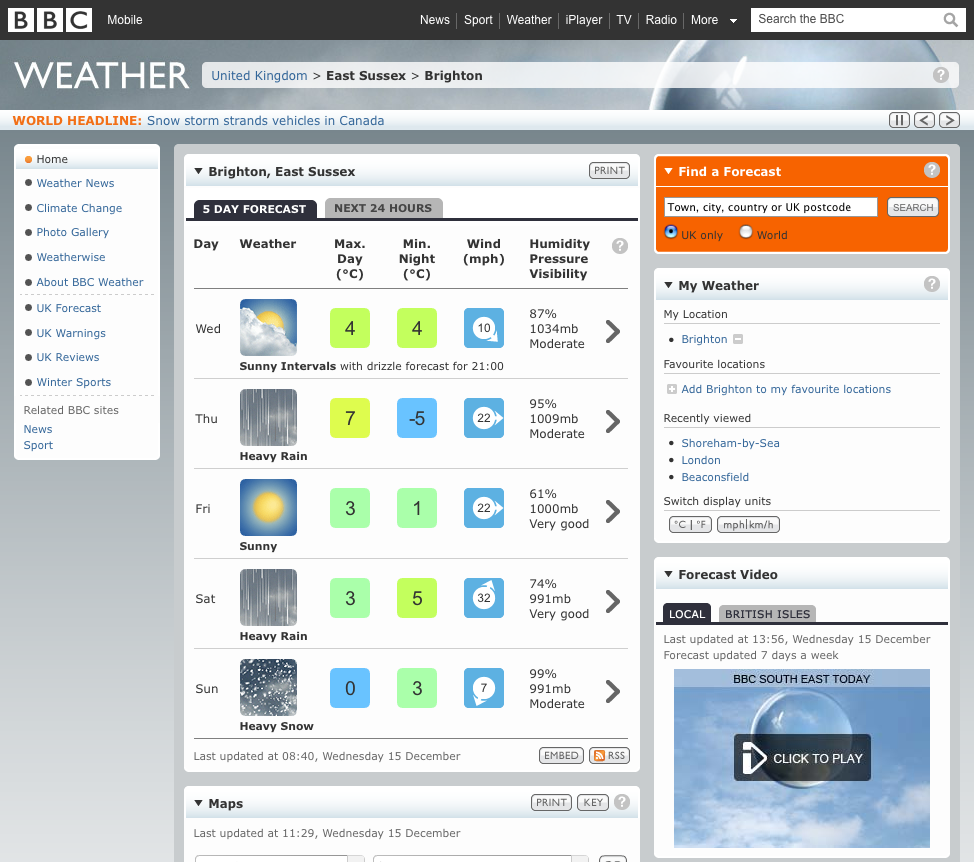Open help icon in Find a Forecast
This screenshot has width=975, height=862.
[x=931, y=170]
